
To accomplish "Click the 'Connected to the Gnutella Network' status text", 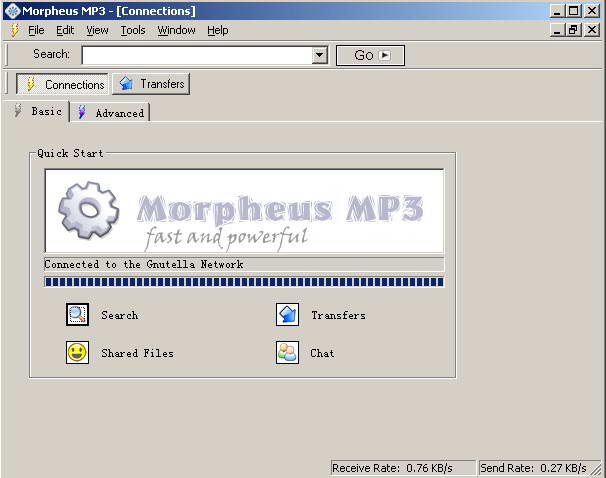I will [x=144, y=264].
